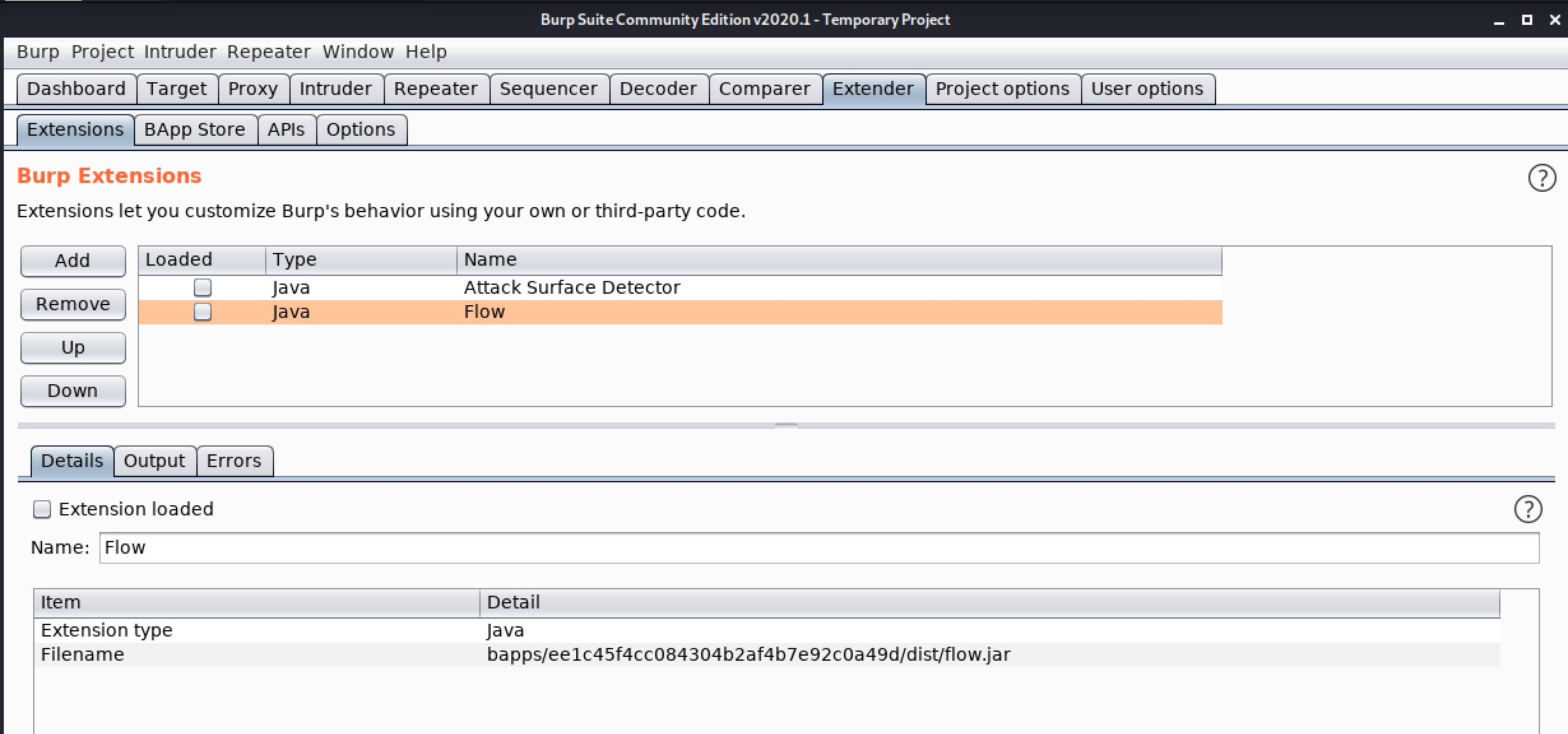The height and width of the screenshot is (734, 1568).
Task: Open the Burp menu
Action: (38, 52)
